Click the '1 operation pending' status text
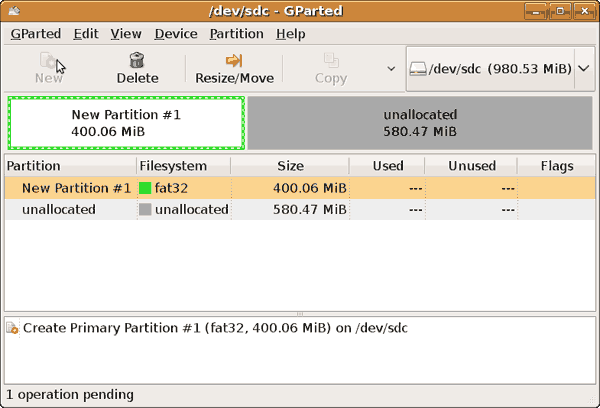600x408 pixels. pos(70,395)
